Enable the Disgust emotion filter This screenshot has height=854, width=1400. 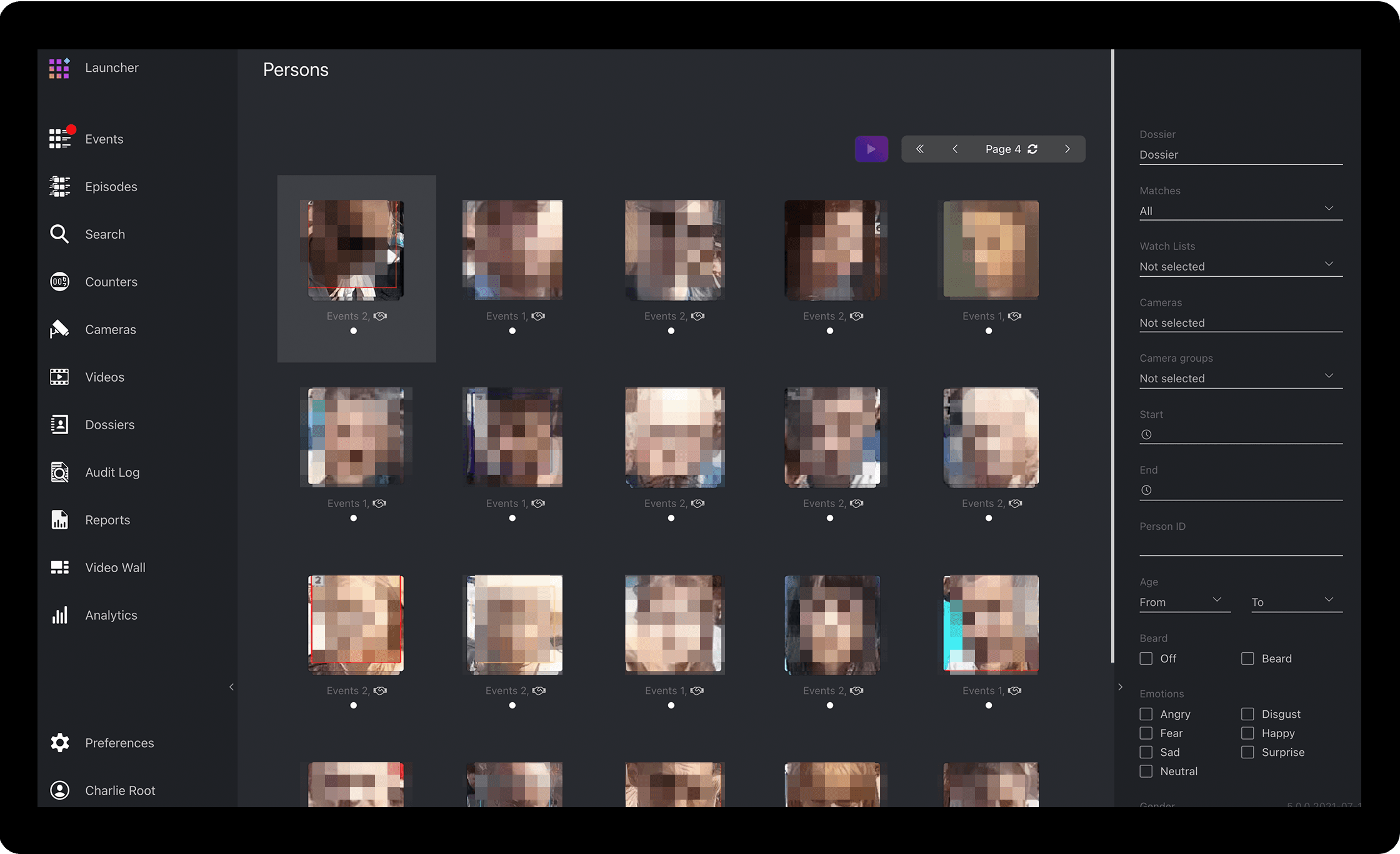click(x=1247, y=714)
